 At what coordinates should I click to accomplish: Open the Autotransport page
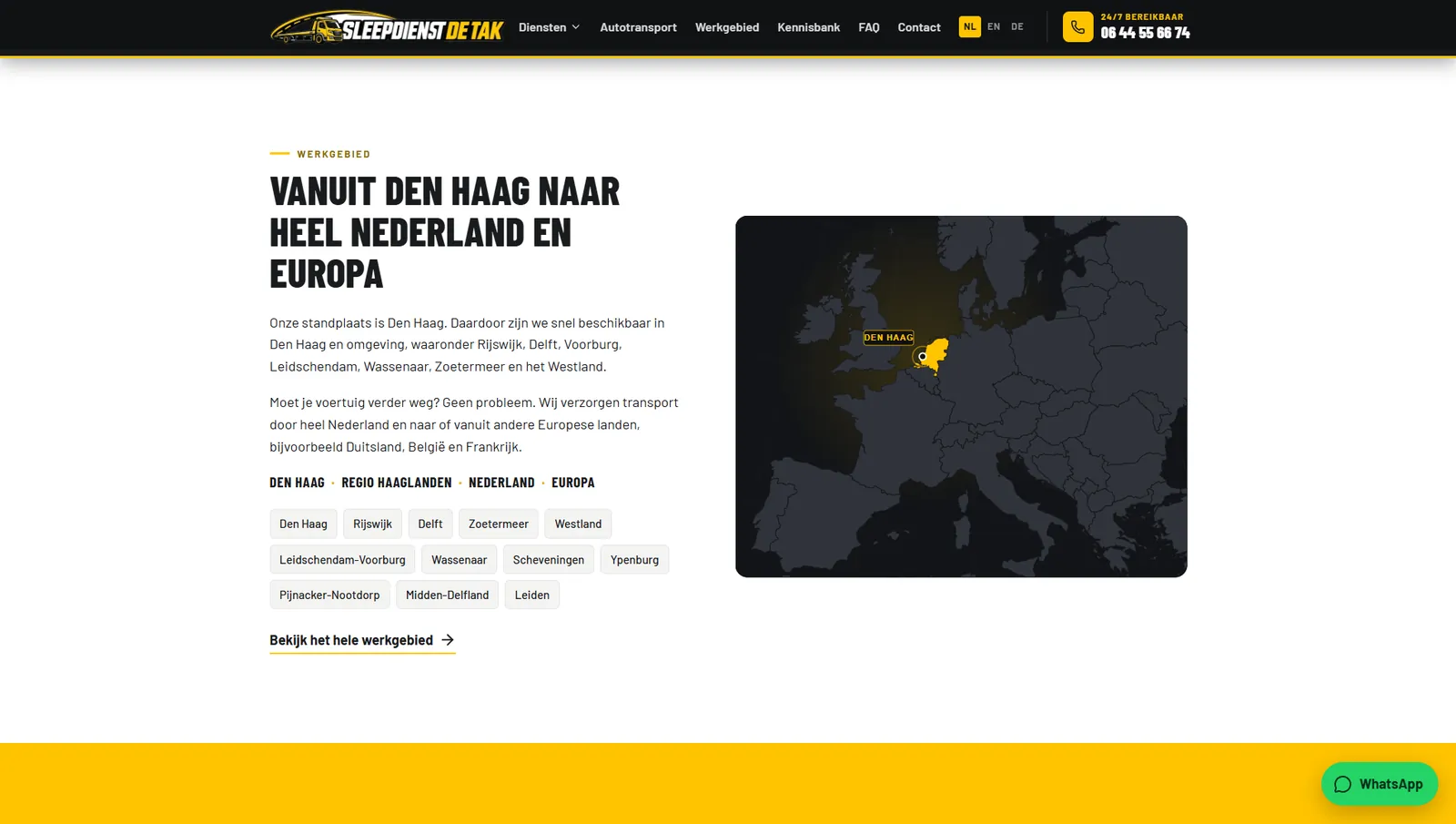coord(638,27)
